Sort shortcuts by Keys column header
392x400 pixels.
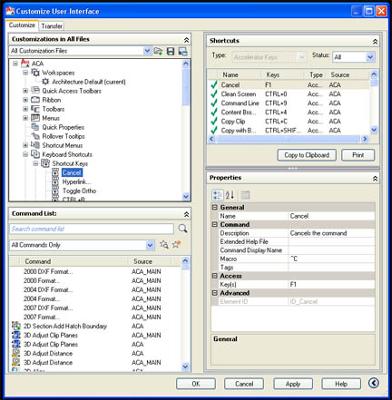pyautogui.click(x=283, y=75)
